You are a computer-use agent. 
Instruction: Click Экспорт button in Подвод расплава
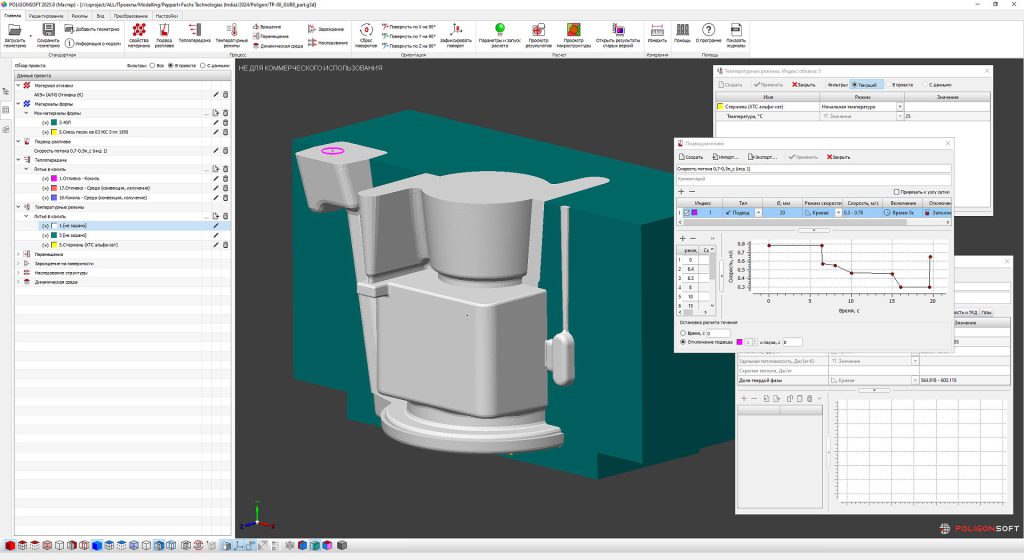761,157
